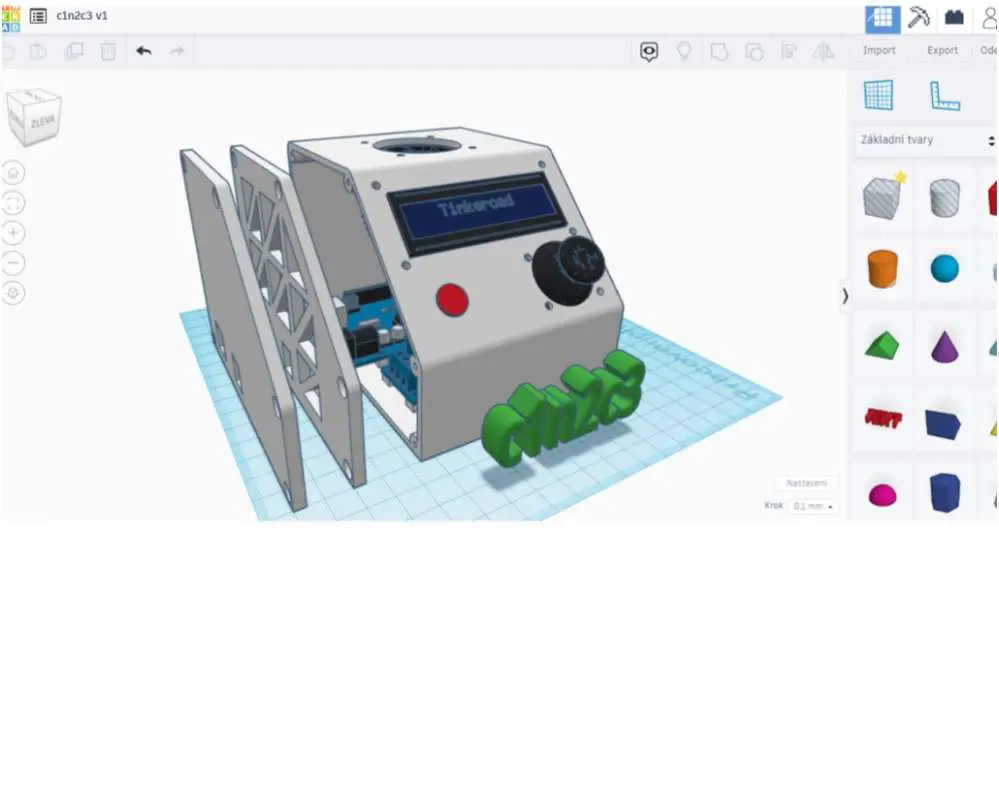Click the design title c1n2c3 v1
Screen dimensions: 999x810
coord(82,16)
